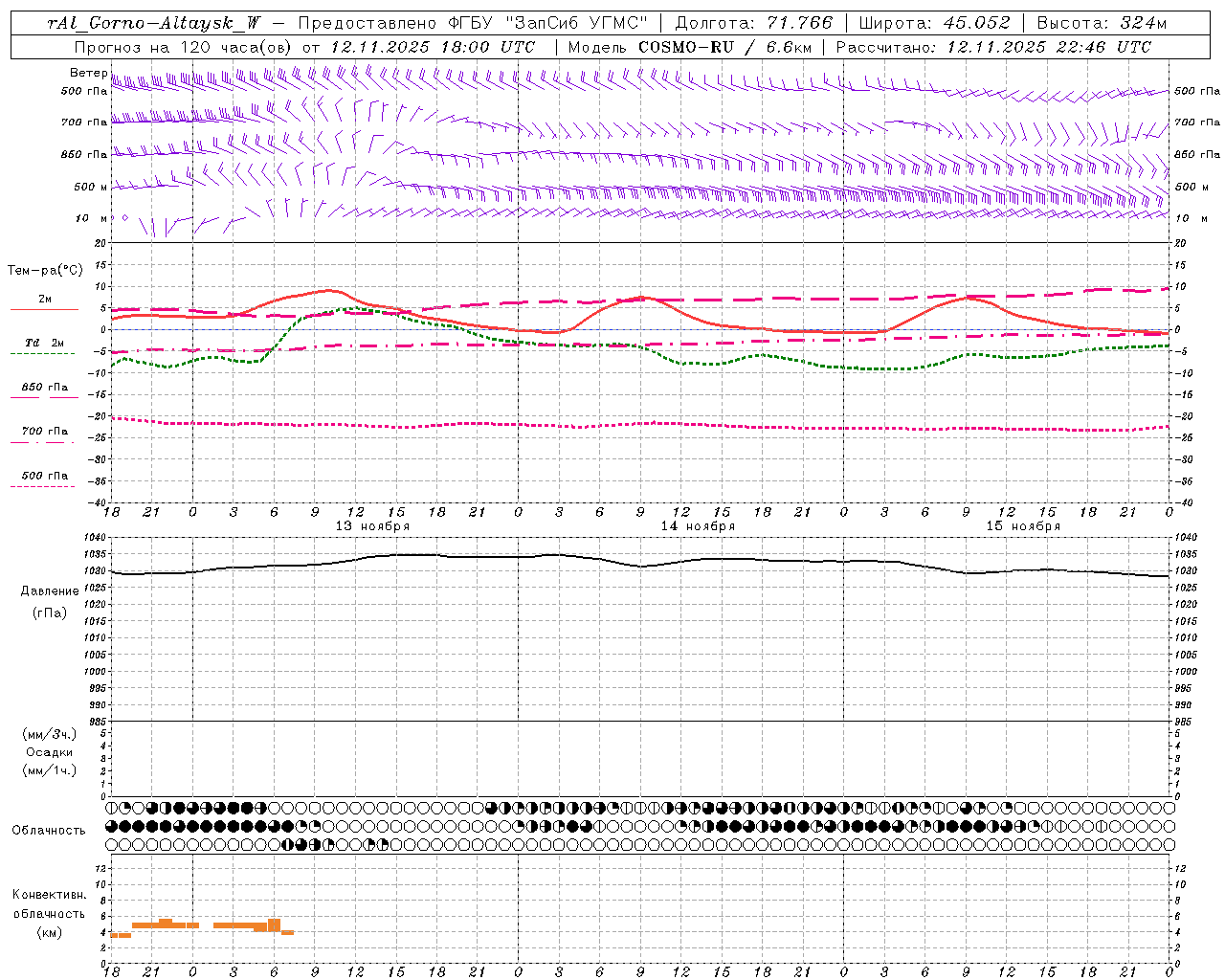The image size is (1225, 980).
Task: Click the red line sample under 2м legend
Action: (44, 310)
